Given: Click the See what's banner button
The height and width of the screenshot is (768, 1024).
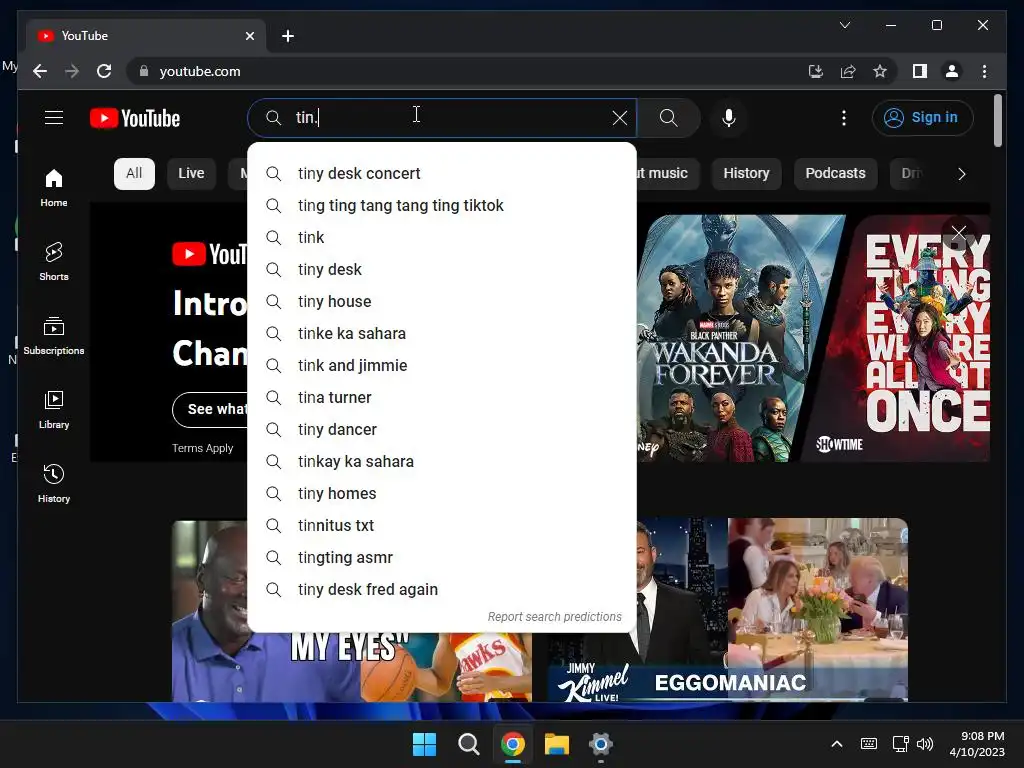Looking at the screenshot, I should coord(210,409).
